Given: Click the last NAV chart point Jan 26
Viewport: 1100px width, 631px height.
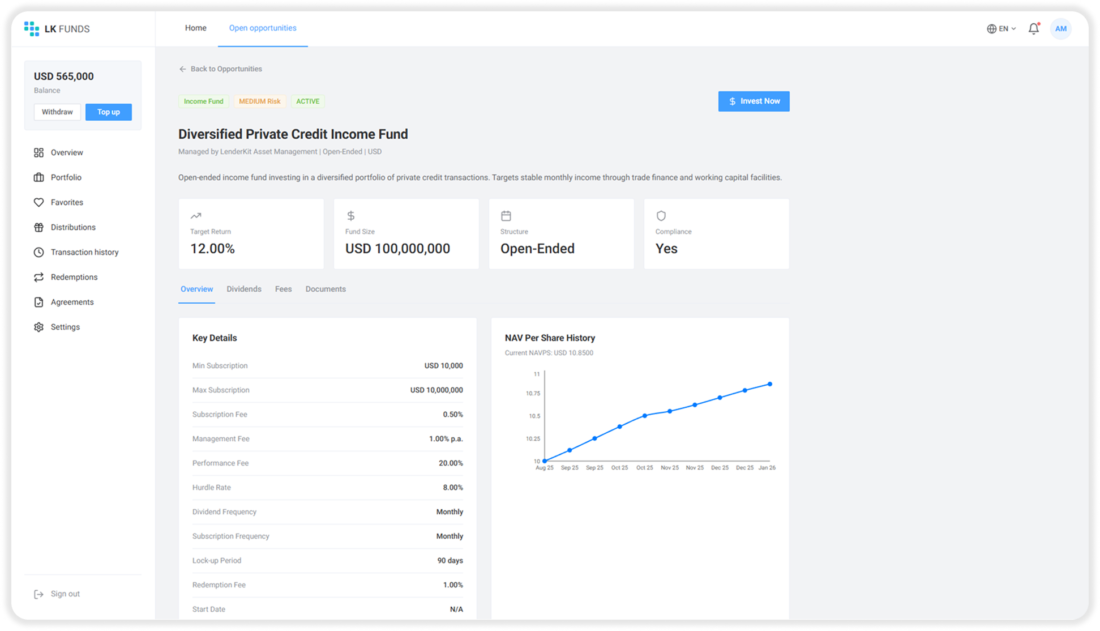Looking at the screenshot, I should tap(770, 384).
